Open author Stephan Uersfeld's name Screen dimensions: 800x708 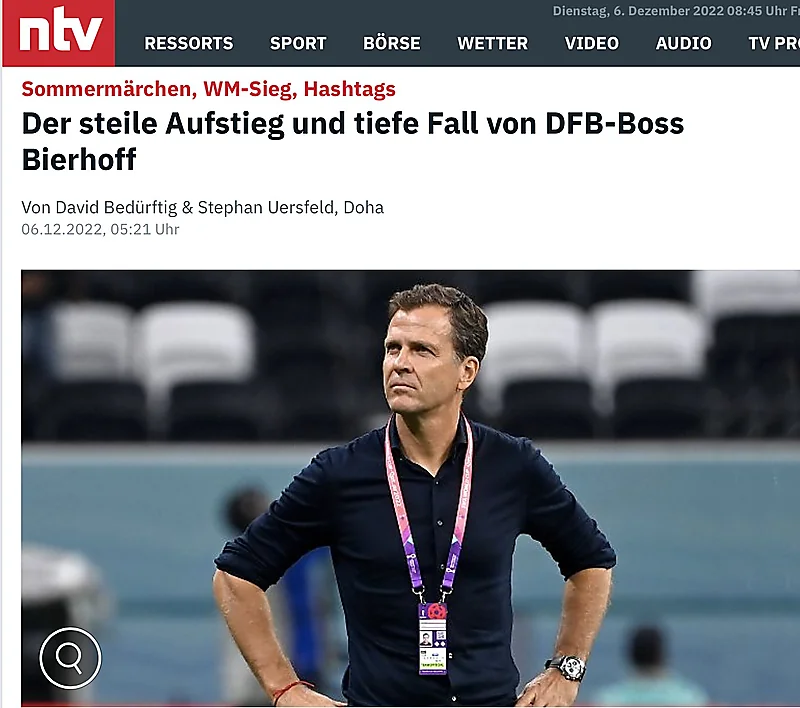click(x=267, y=208)
